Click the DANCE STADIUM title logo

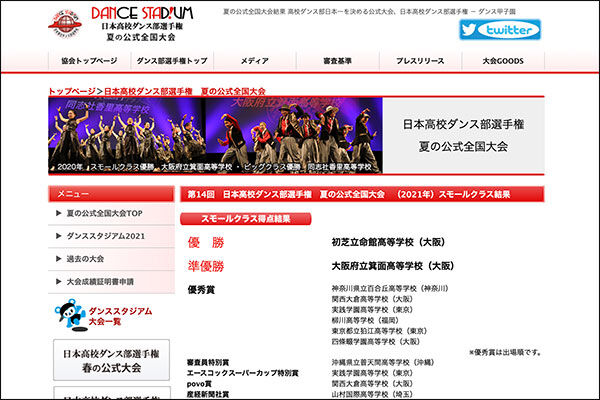[x=142, y=13]
